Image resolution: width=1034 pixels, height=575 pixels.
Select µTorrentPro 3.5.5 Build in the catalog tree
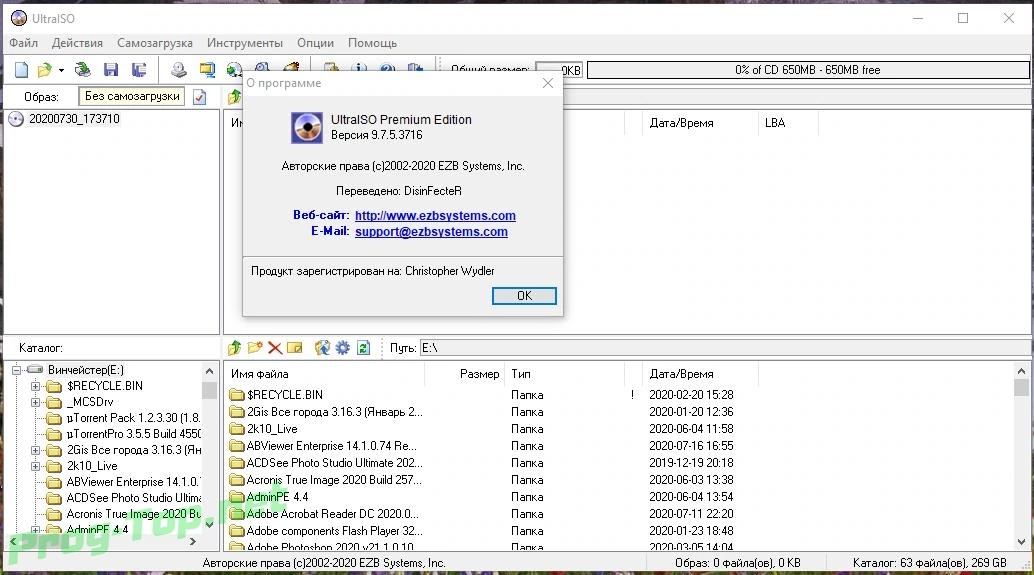point(133,434)
